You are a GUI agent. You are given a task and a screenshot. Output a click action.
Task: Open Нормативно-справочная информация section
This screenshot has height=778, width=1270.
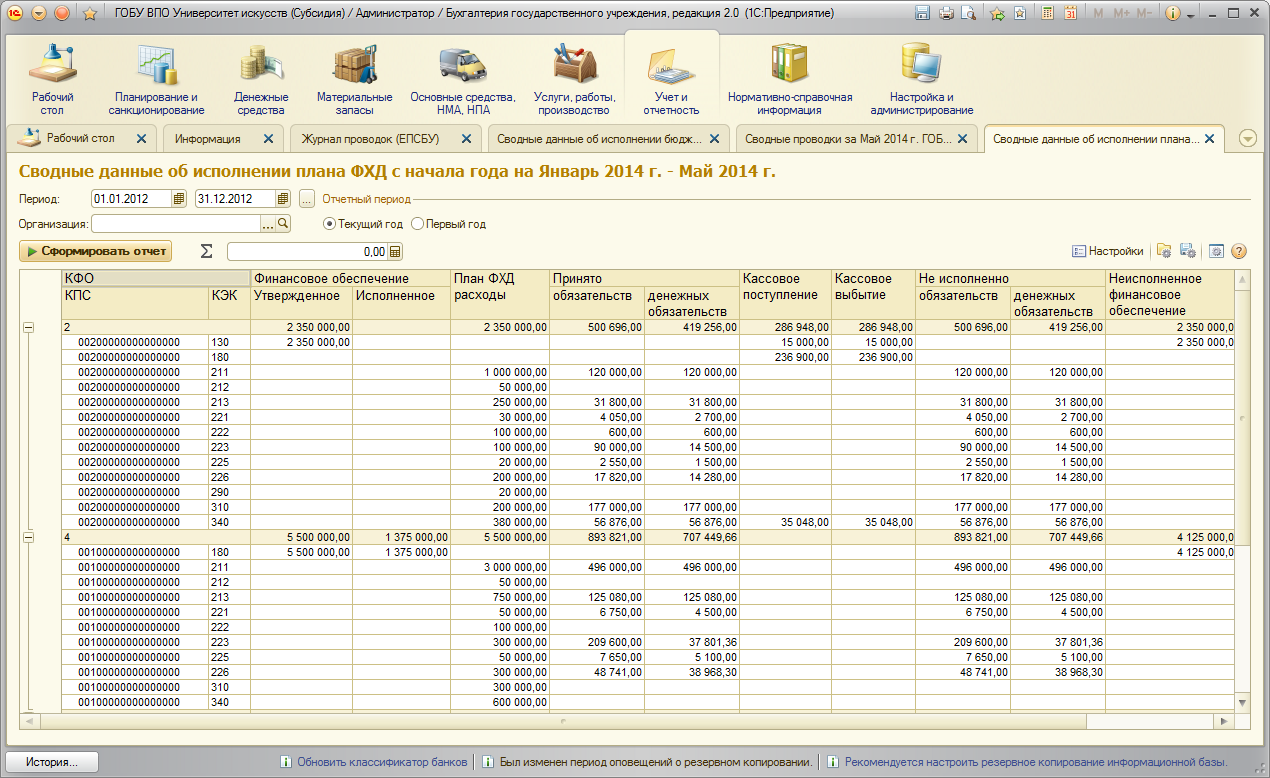pyautogui.click(x=790, y=80)
